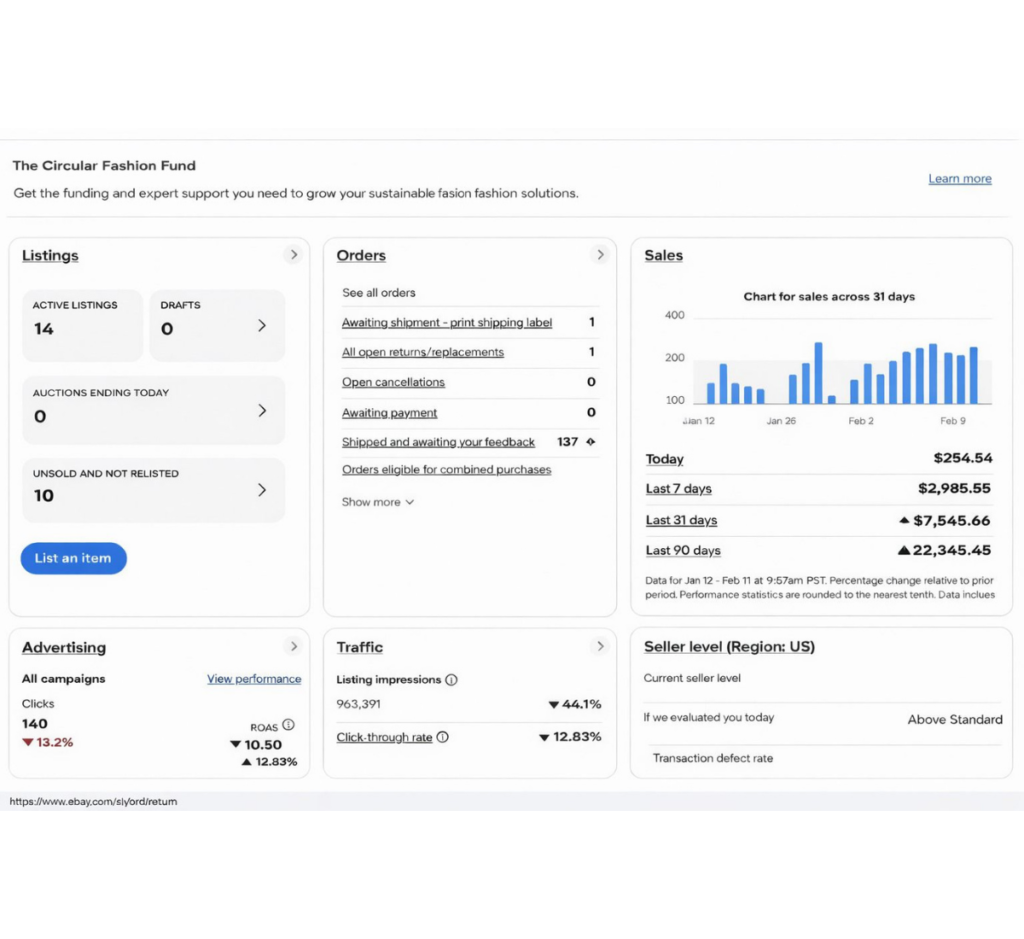
Task: Open the Listings panel chevron arrow
Action: (x=293, y=255)
